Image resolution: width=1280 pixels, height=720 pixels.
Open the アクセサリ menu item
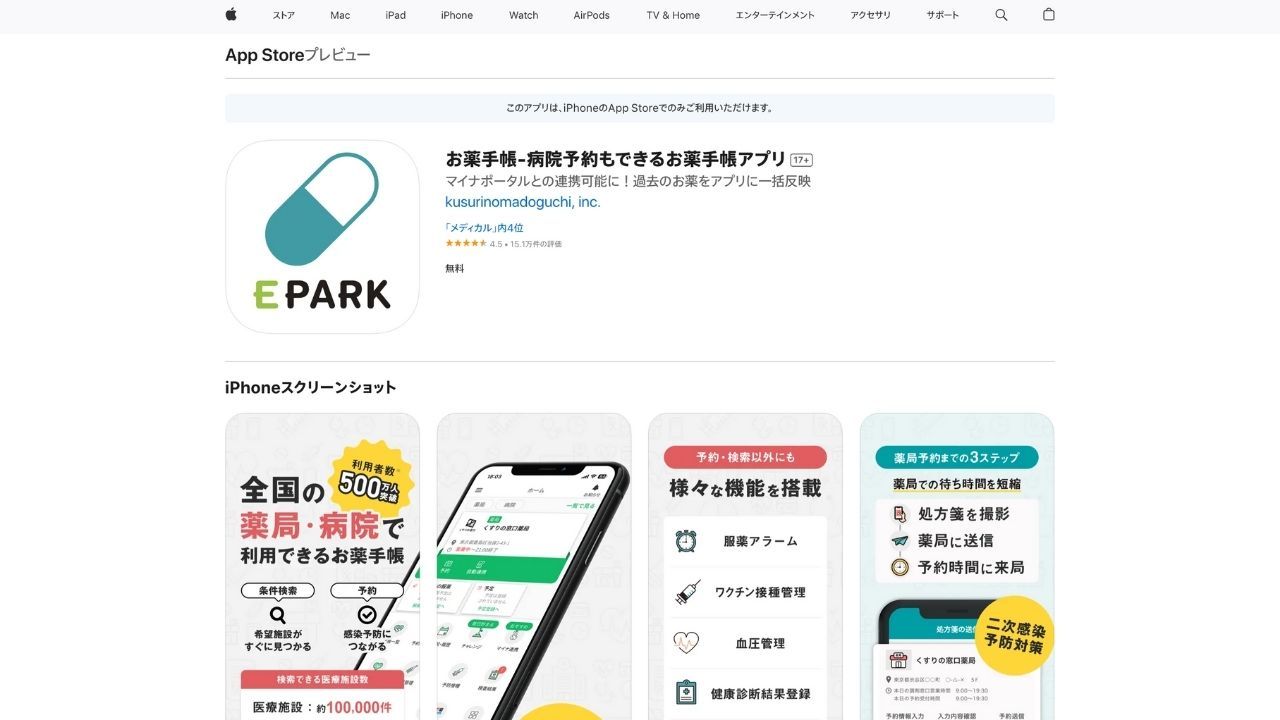(x=870, y=15)
